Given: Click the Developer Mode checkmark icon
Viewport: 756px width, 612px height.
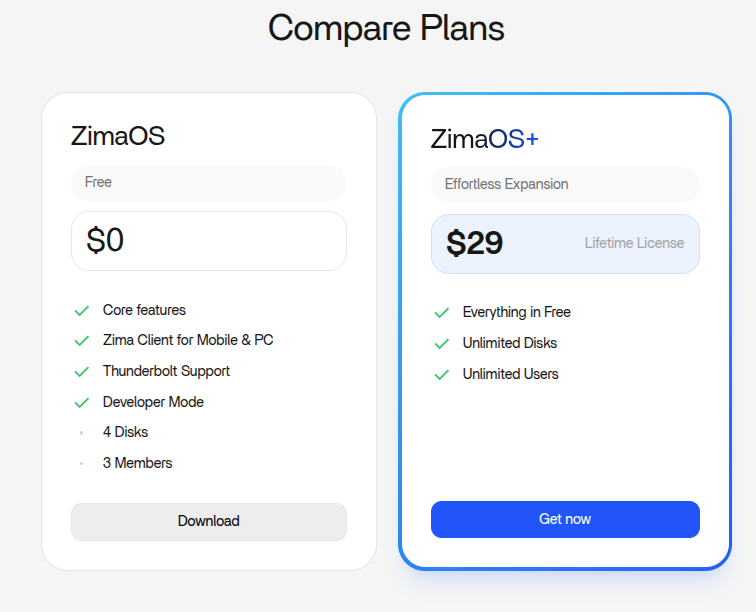Looking at the screenshot, I should 82,403.
